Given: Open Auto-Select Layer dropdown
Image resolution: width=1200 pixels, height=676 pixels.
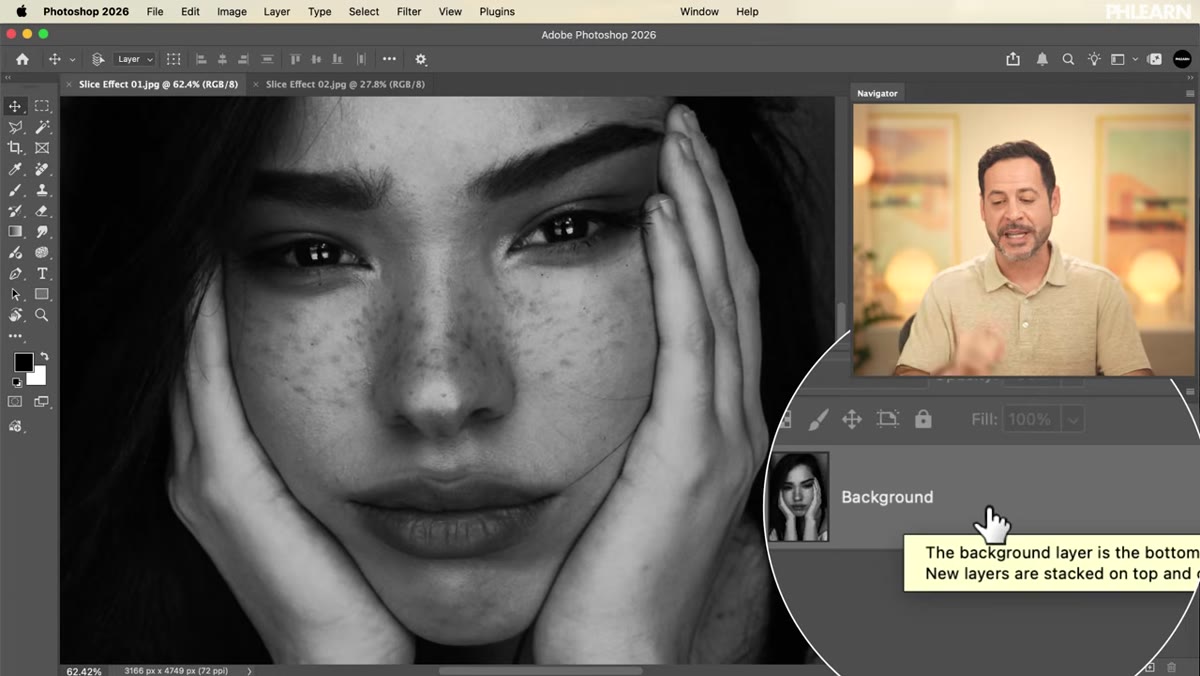Looking at the screenshot, I should 135,59.
